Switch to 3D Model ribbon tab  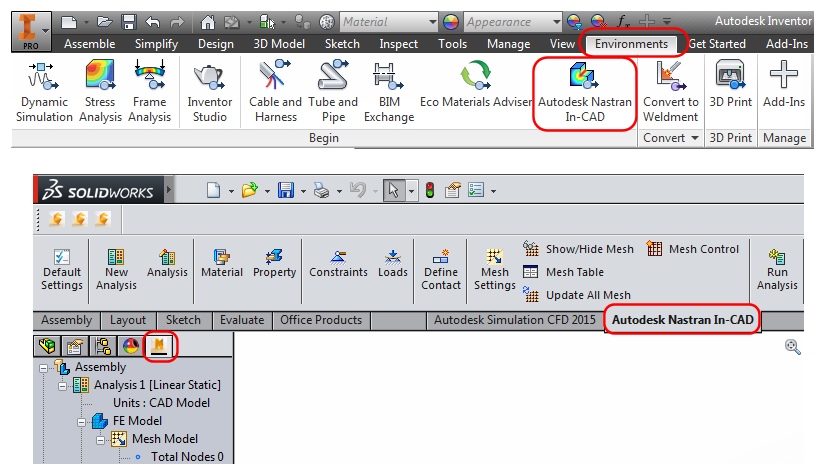[279, 44]
